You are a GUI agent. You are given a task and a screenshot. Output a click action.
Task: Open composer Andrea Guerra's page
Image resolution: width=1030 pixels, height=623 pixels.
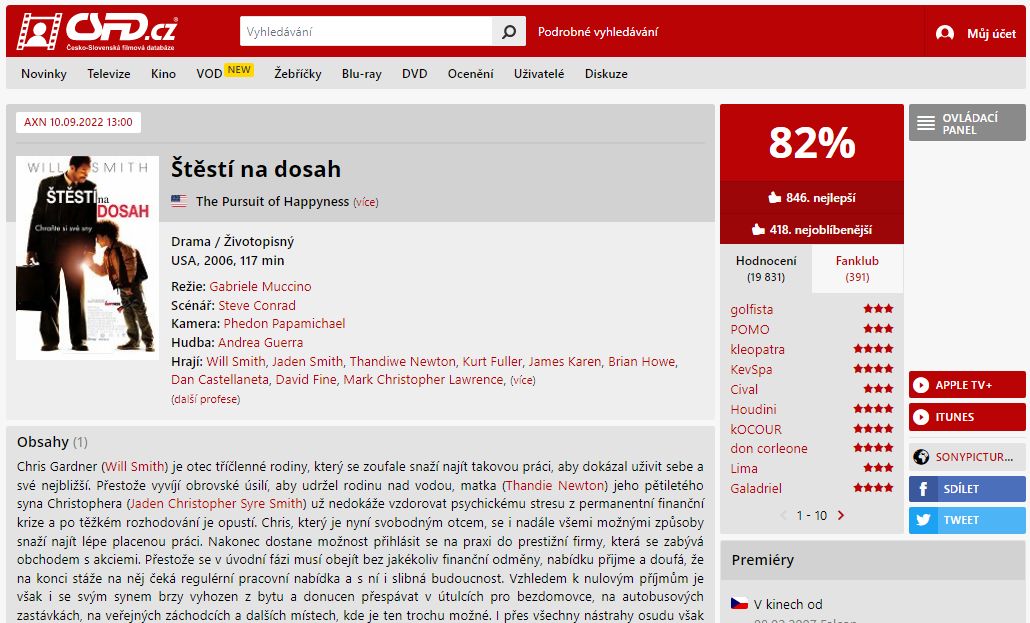click(261, 342)
